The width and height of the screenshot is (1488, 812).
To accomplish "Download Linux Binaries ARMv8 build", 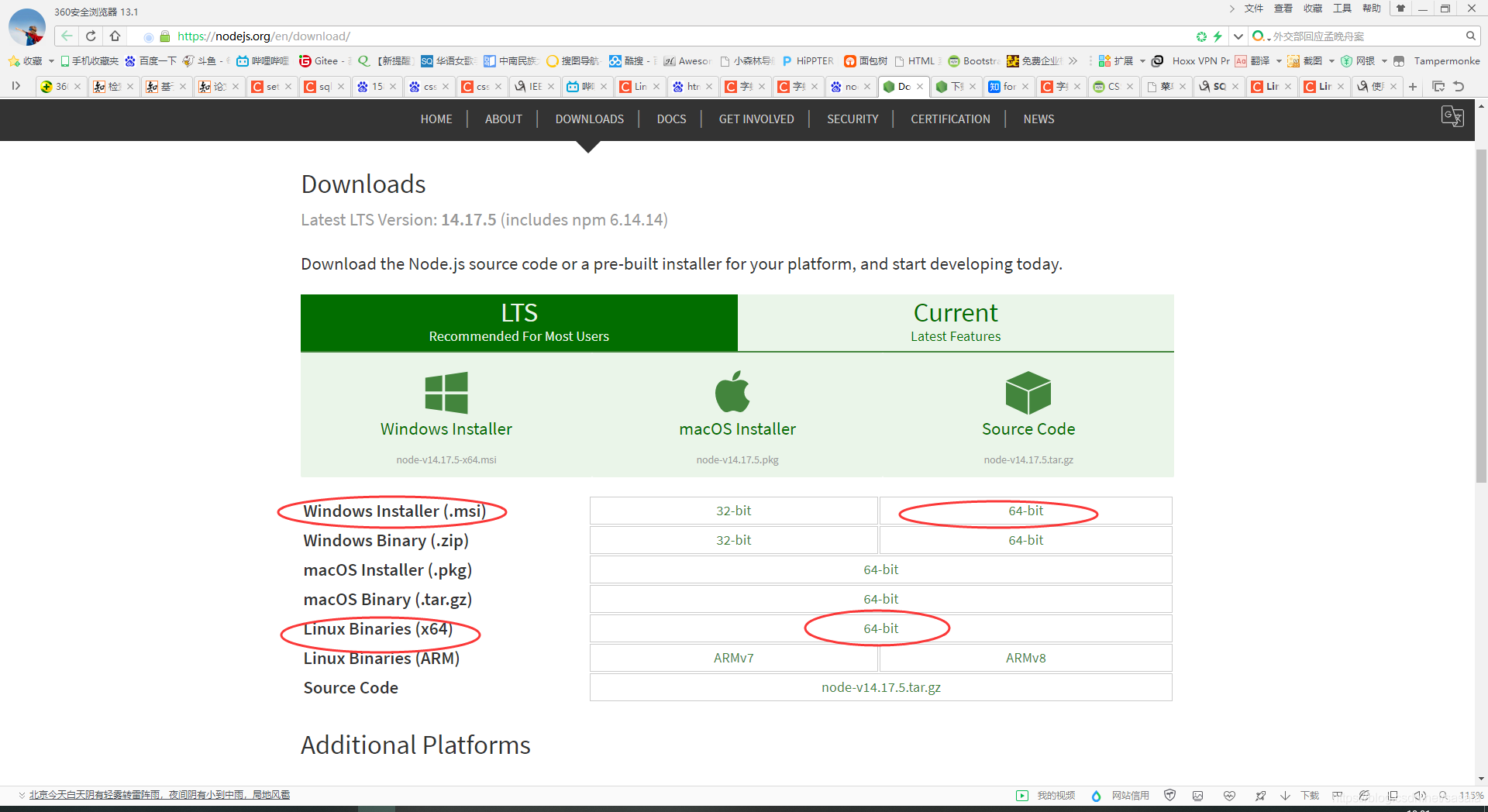I will pos(1025,658).
